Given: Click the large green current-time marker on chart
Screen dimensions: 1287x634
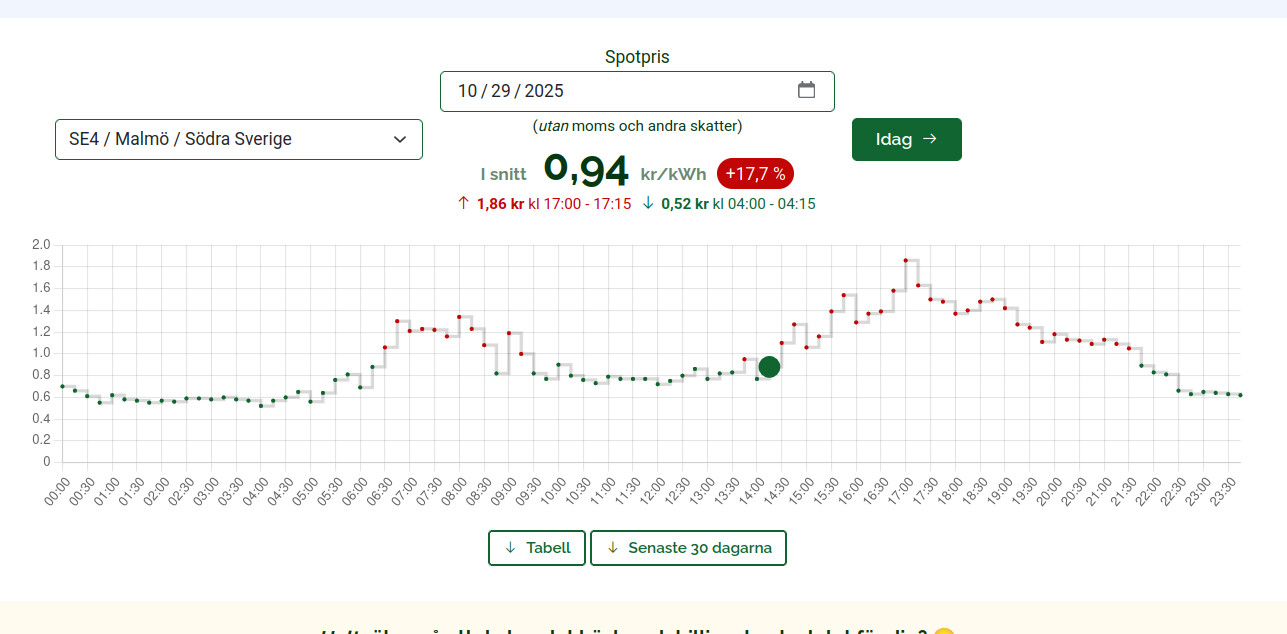Looking at the screenshot, I should pyautogui.click(x=769, y=367).
